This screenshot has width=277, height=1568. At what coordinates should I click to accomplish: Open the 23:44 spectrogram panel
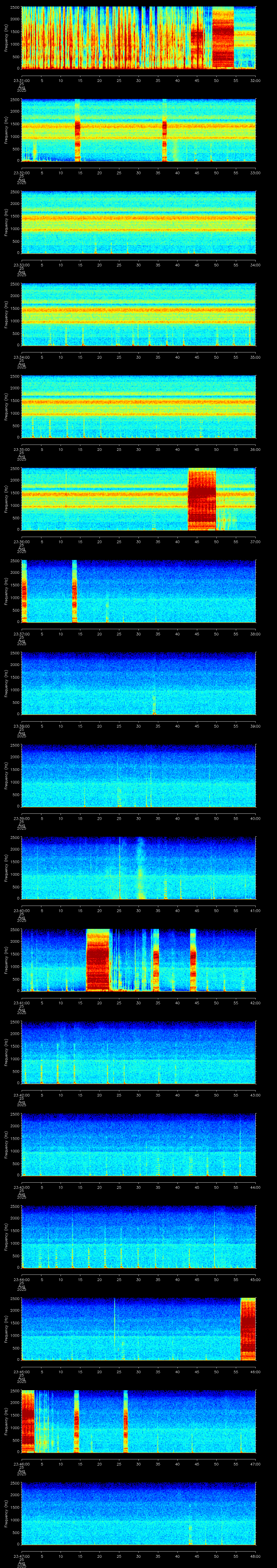138,1237
